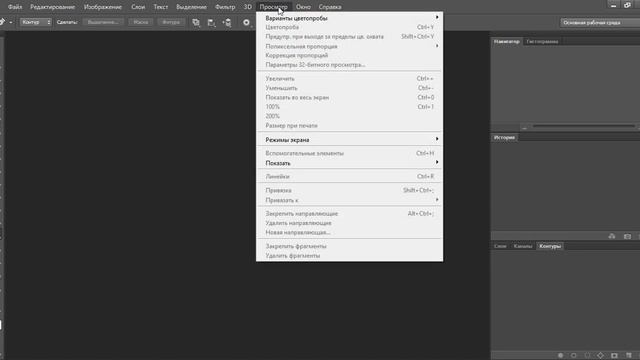Open the Редактирование menu
Viewport: 640px width, 360px height.
coord(52,7)
